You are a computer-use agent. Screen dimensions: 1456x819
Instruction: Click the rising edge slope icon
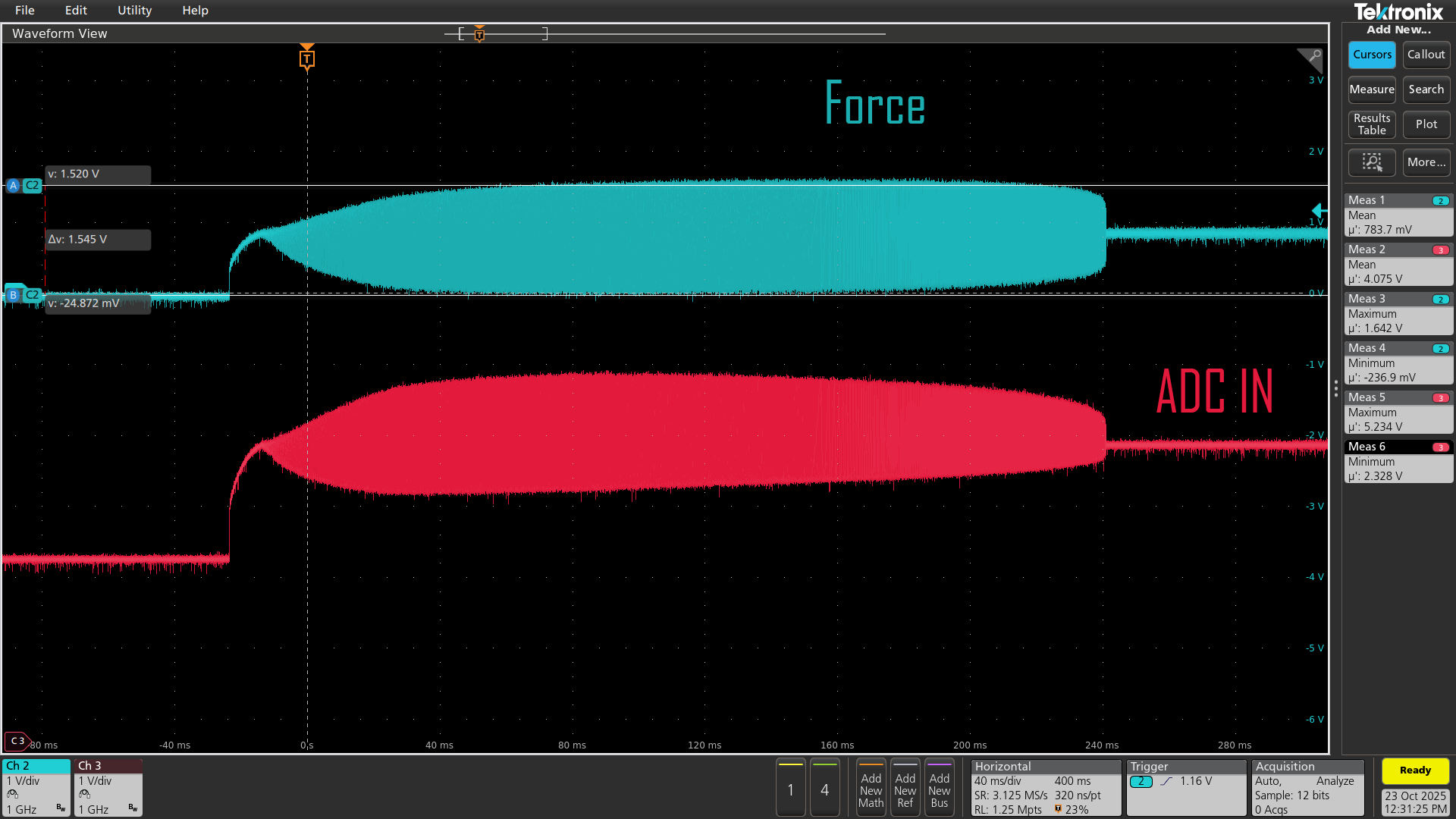pos(1166,781)
